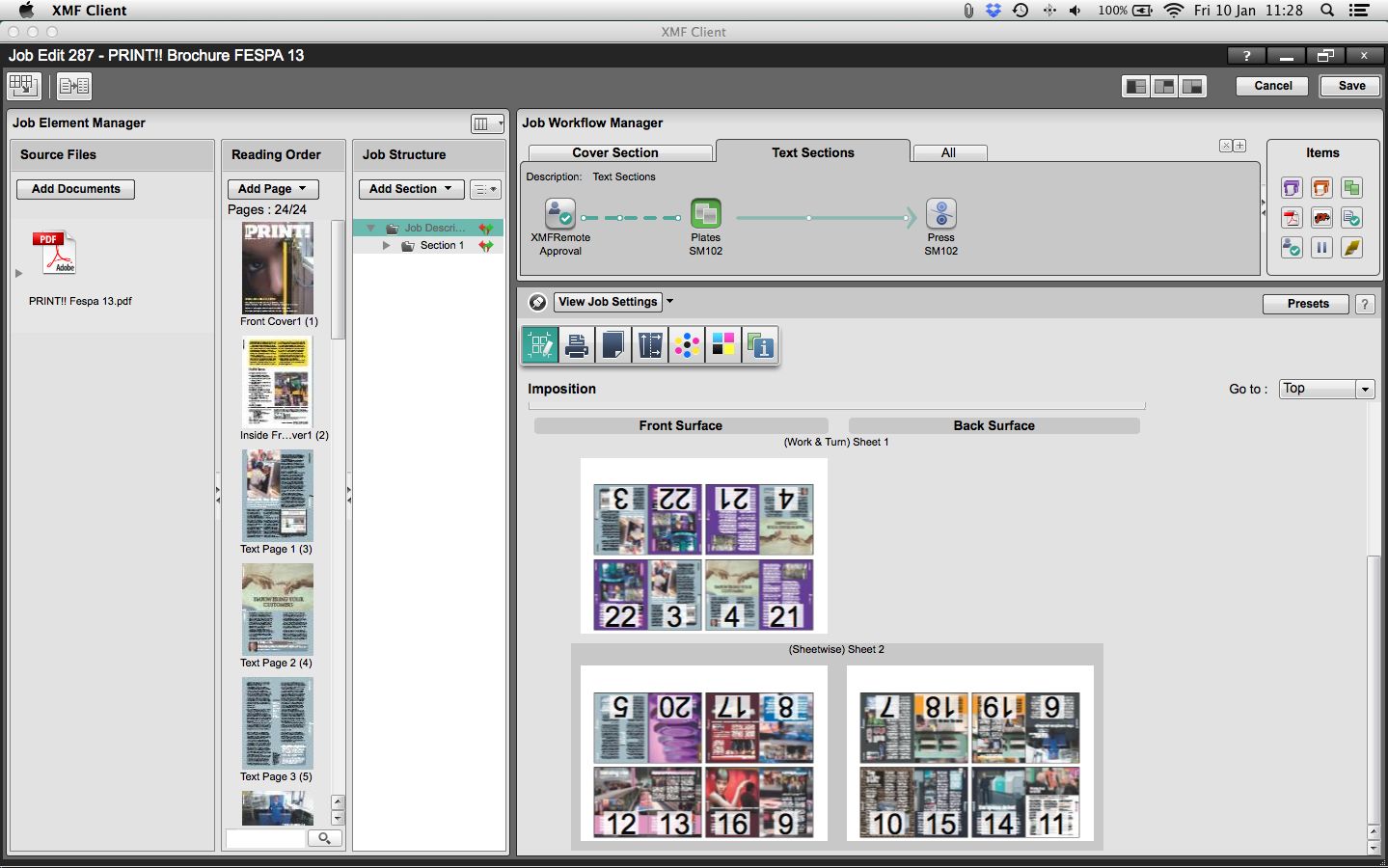Click the purple press item in Items panel
Image resolution: width=1388 pixels, height=868 pixels.
pos(1291,188)
